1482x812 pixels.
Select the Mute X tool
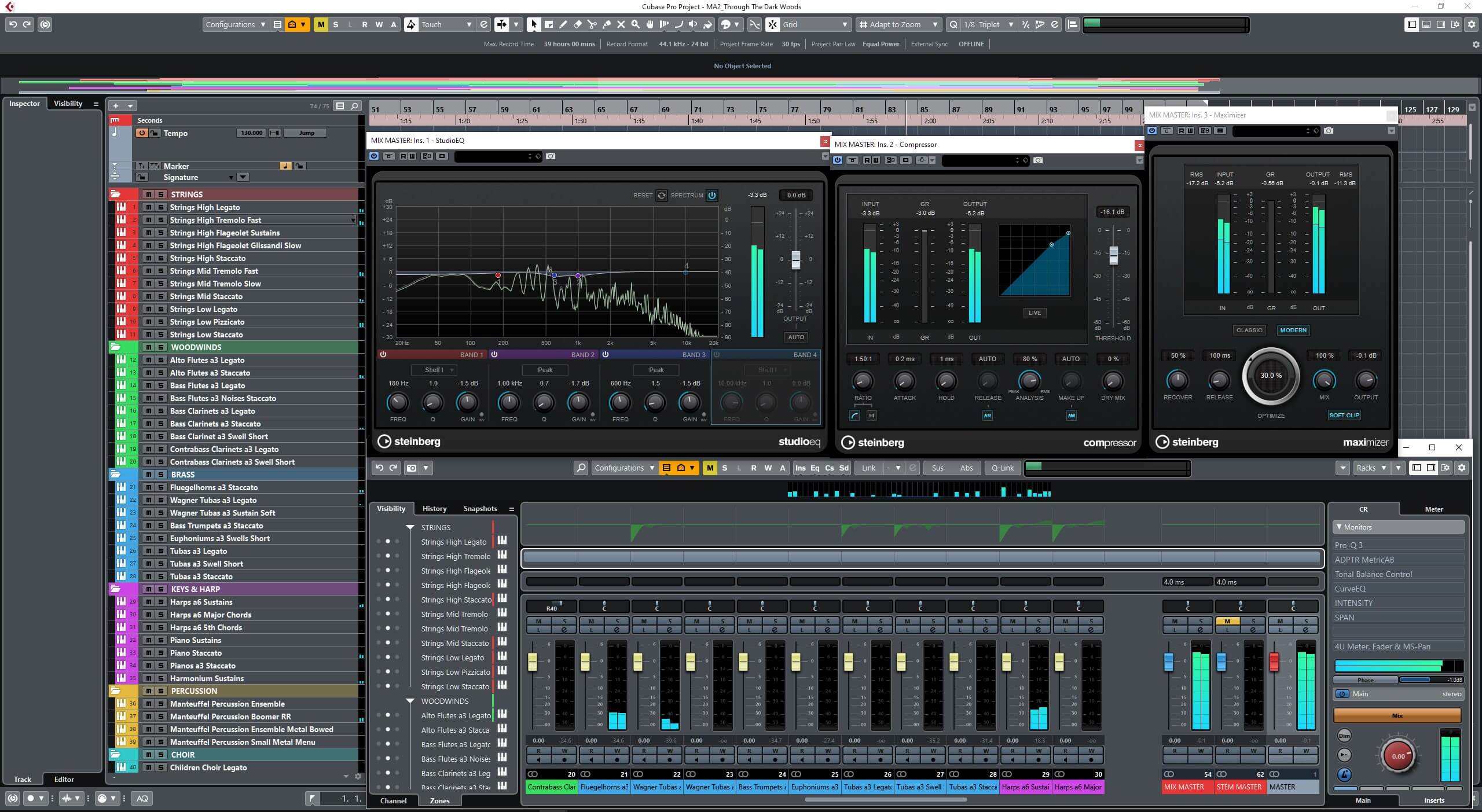pyautogui.click(x=621, y=24)
